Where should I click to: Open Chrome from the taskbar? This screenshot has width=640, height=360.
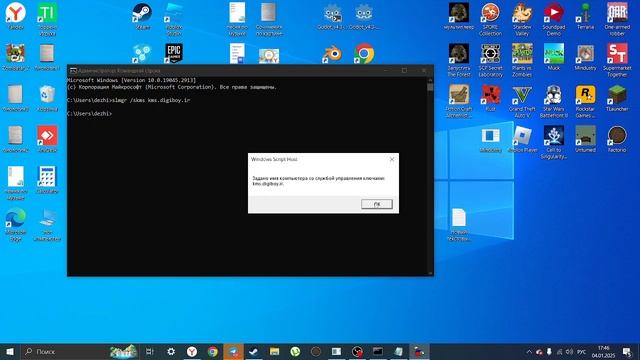tap(212, 351)
